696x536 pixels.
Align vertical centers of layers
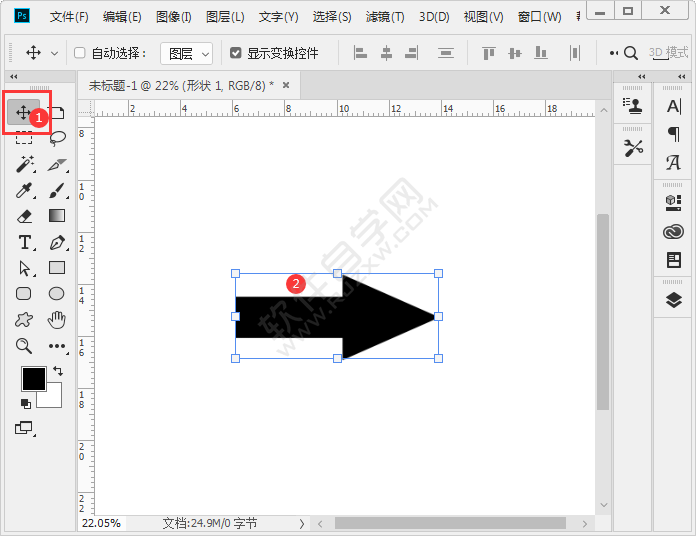click(515, 53)
